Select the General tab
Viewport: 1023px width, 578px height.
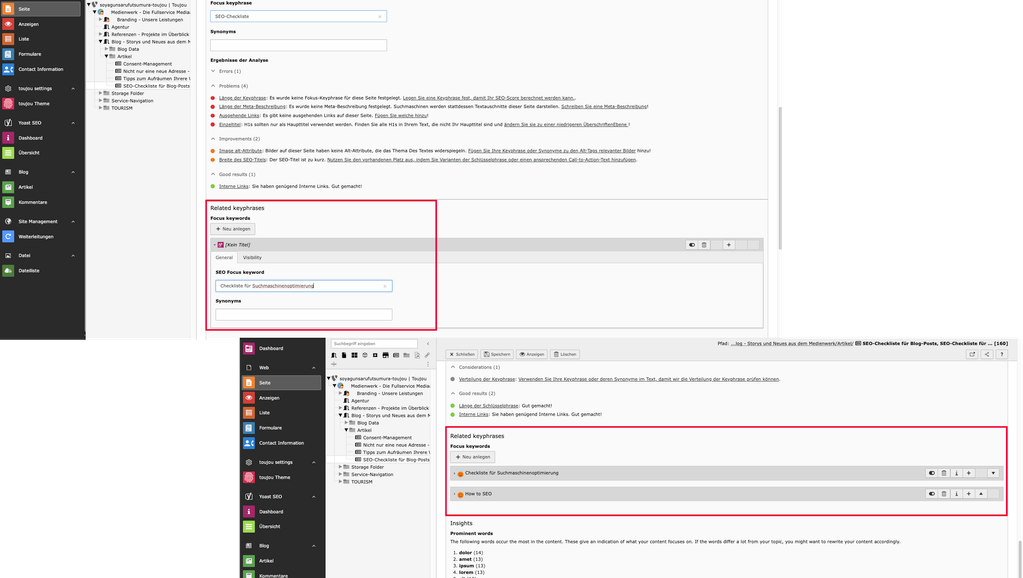coord(224,257)
